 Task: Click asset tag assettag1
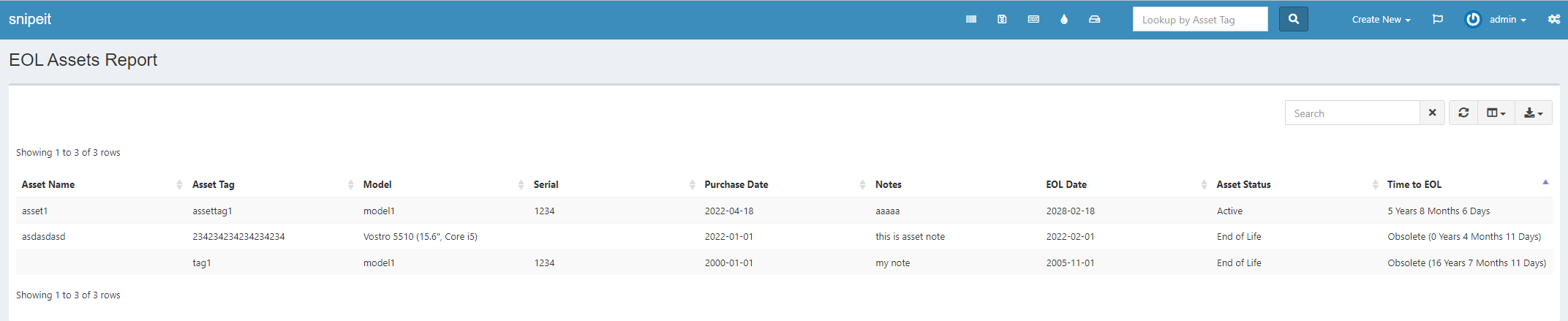coord(213,211)
